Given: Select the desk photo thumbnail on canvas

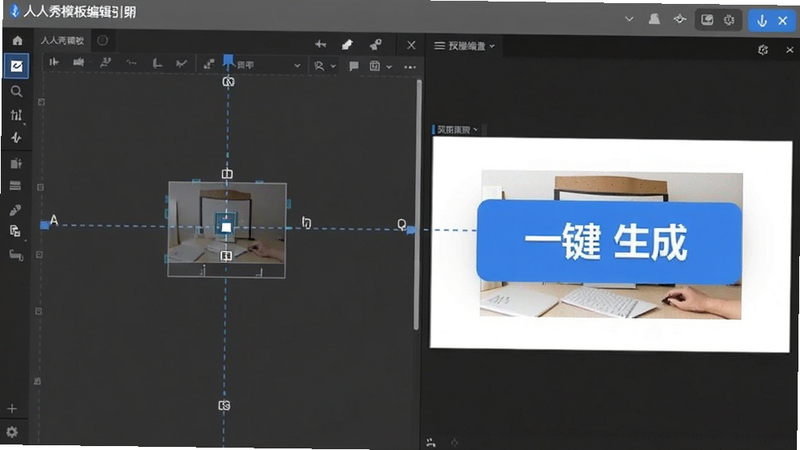Looking at the screenshot, I should [x=227, y=230].
